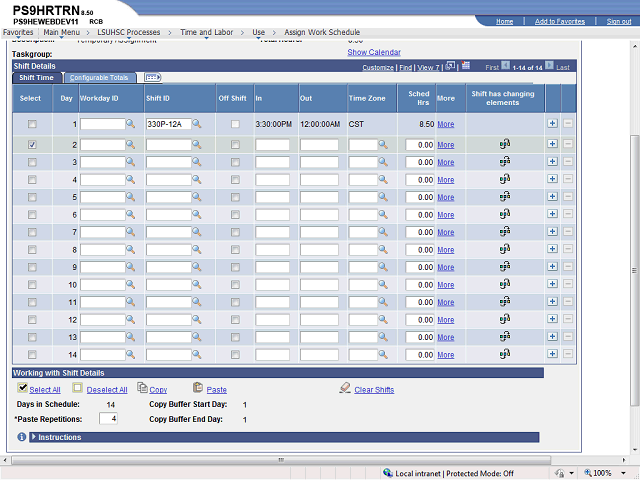The width and height of the screenshot is (640, 480).
Task: Click the Clear Shifts link
Action: 374,390
